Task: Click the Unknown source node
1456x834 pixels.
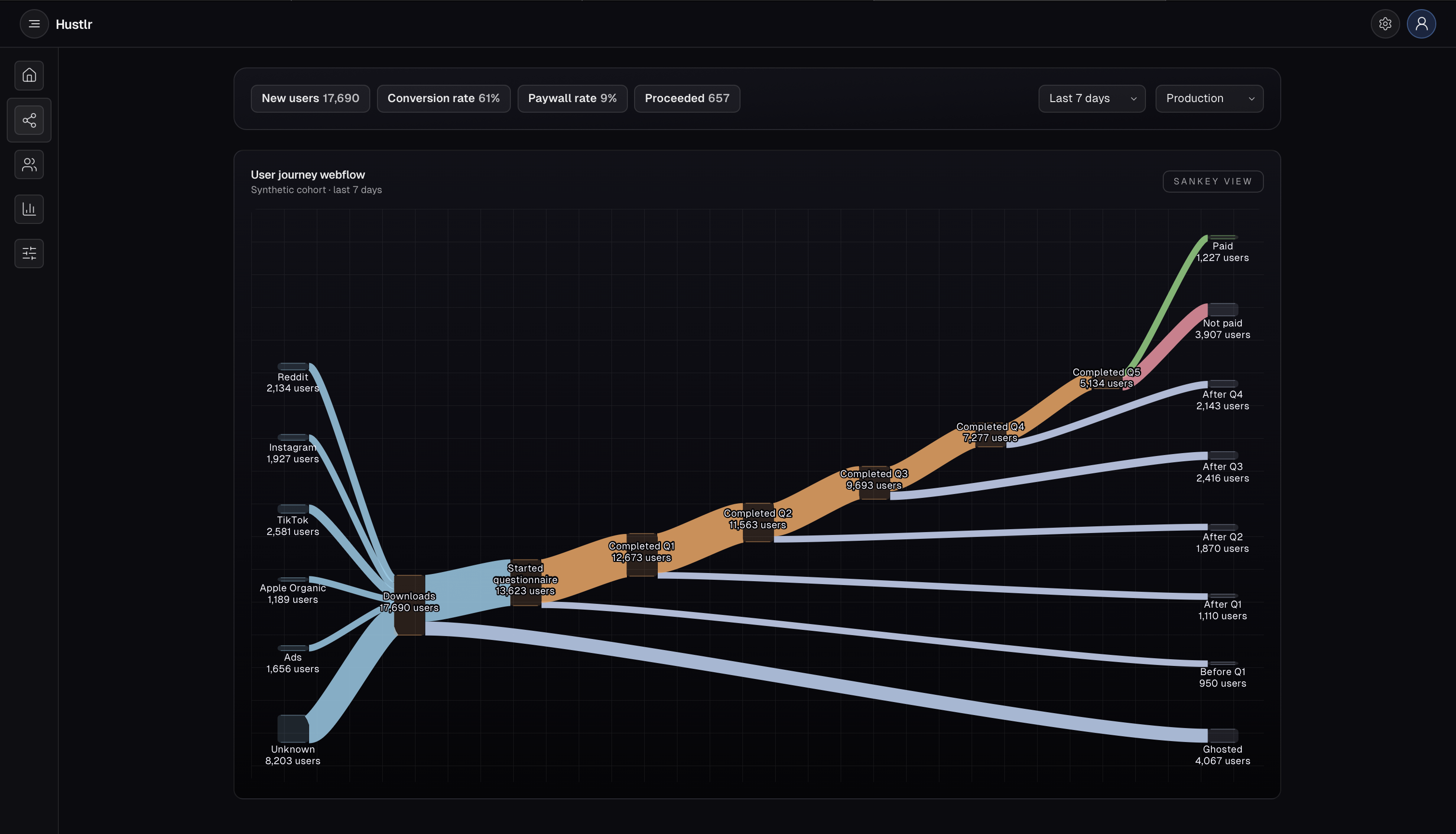Action: click(293, 729)
